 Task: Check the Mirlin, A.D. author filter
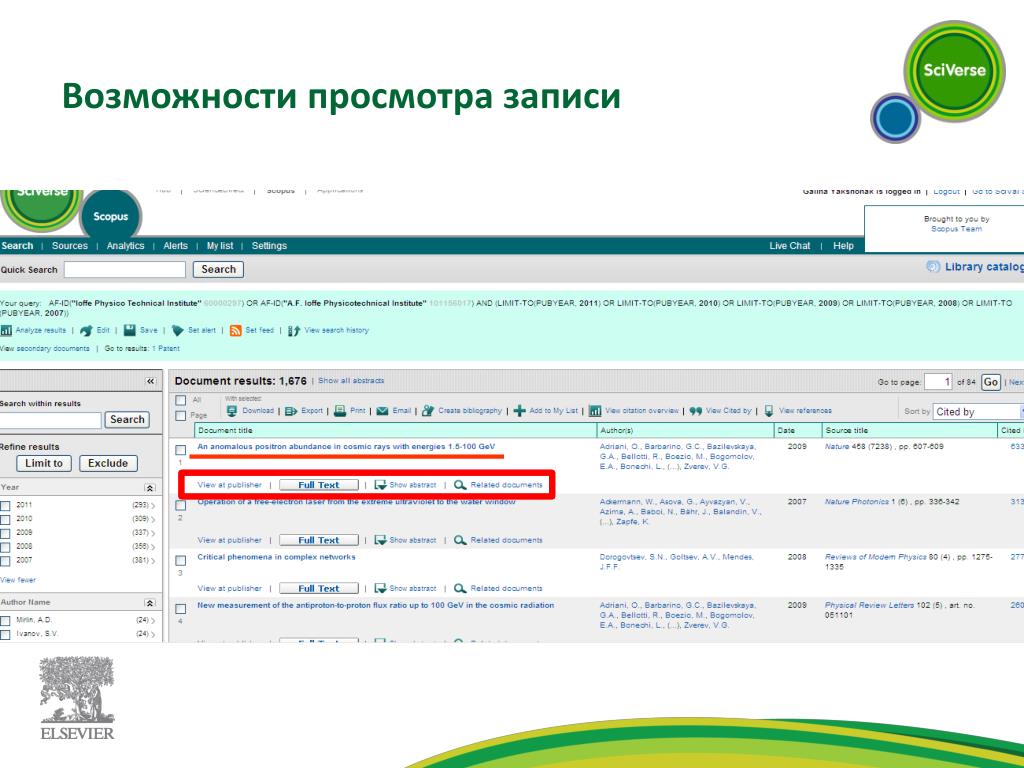pyautogui.click(x=5, y=620)
